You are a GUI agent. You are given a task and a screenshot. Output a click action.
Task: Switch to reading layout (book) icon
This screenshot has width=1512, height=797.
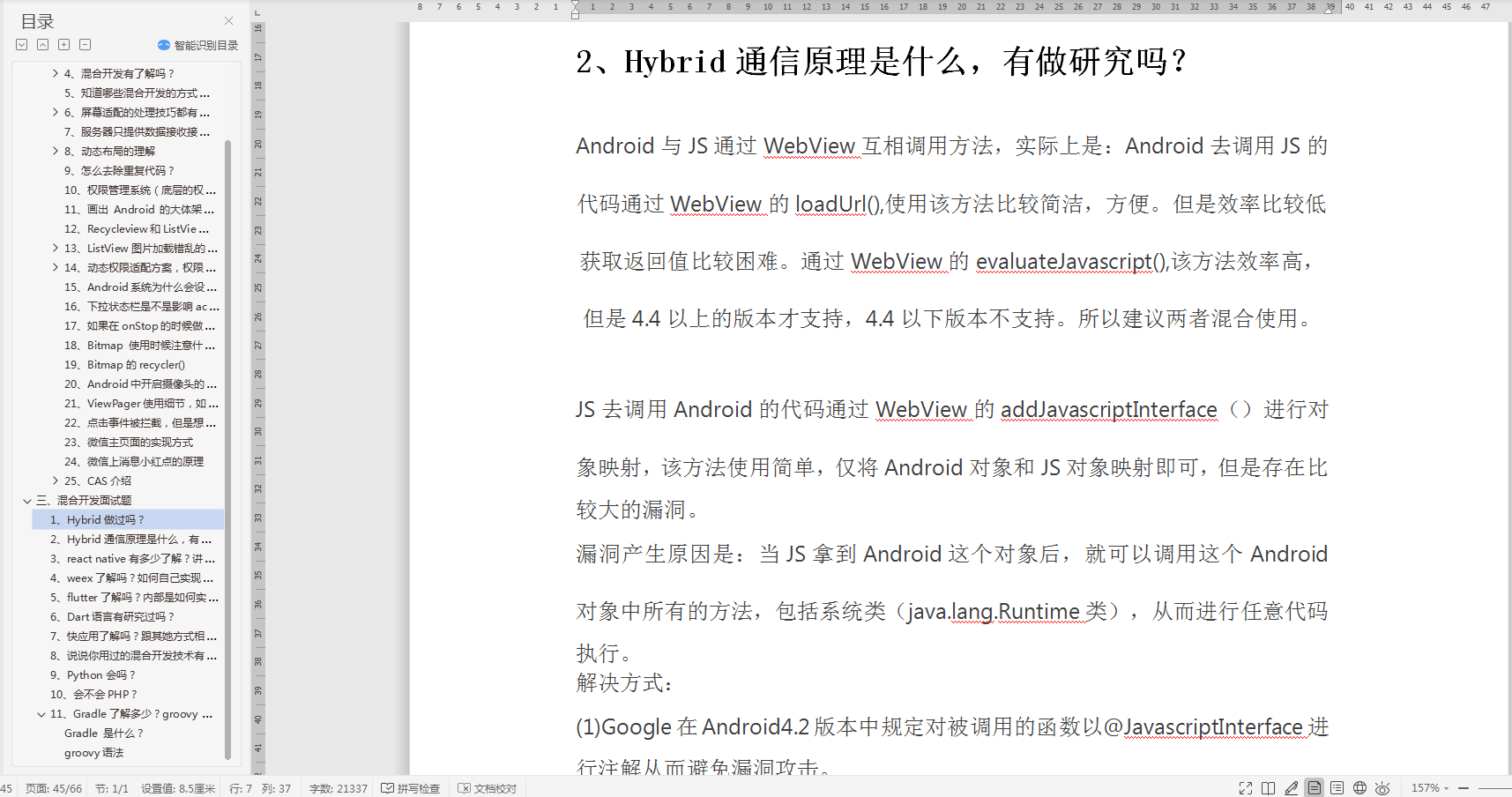(x=1268, y=788)
